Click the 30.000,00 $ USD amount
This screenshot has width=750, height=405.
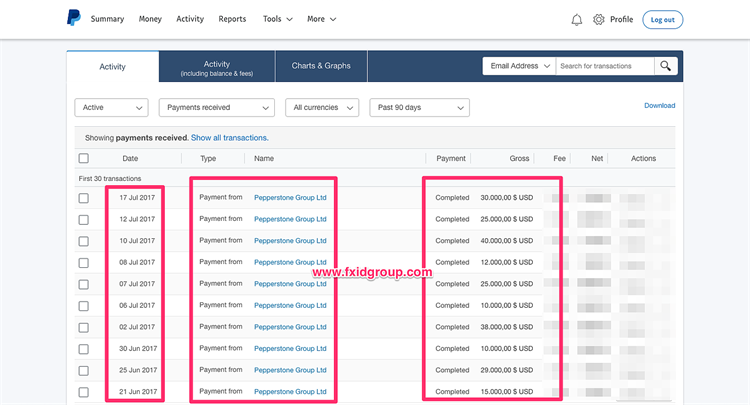[507, 197]
